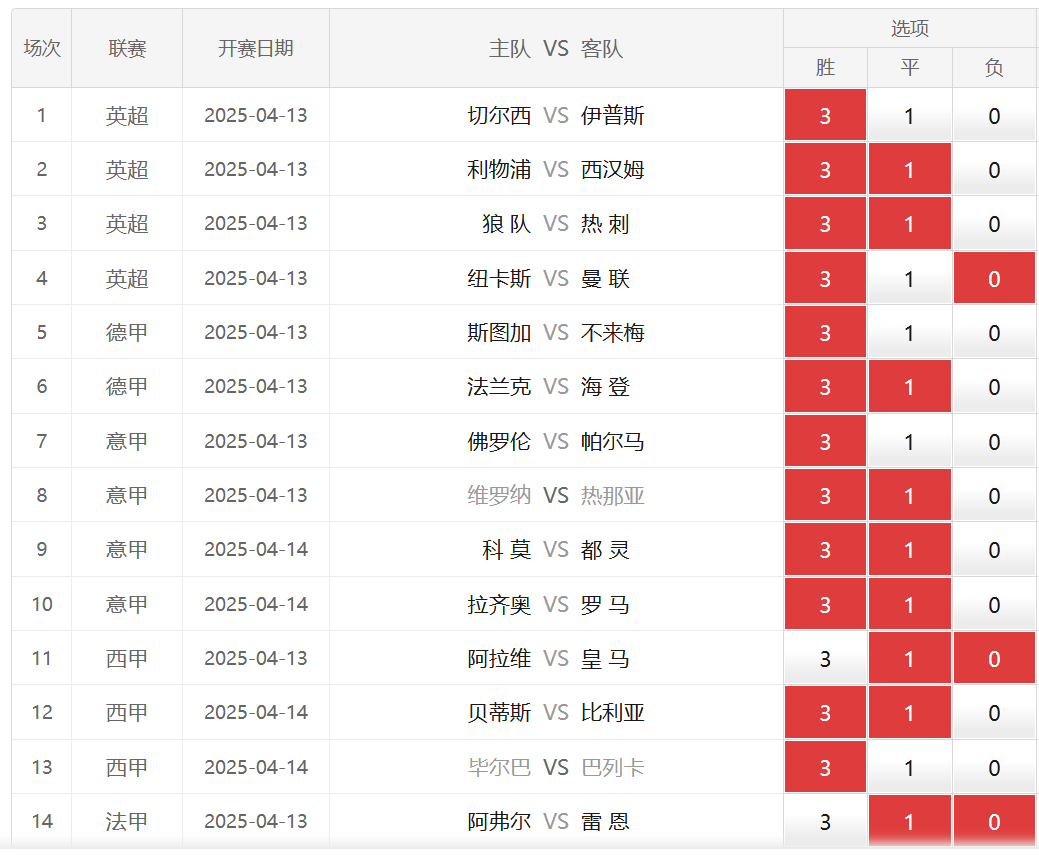
Task: Click the 开赛日期 column header
Action: 256,48
